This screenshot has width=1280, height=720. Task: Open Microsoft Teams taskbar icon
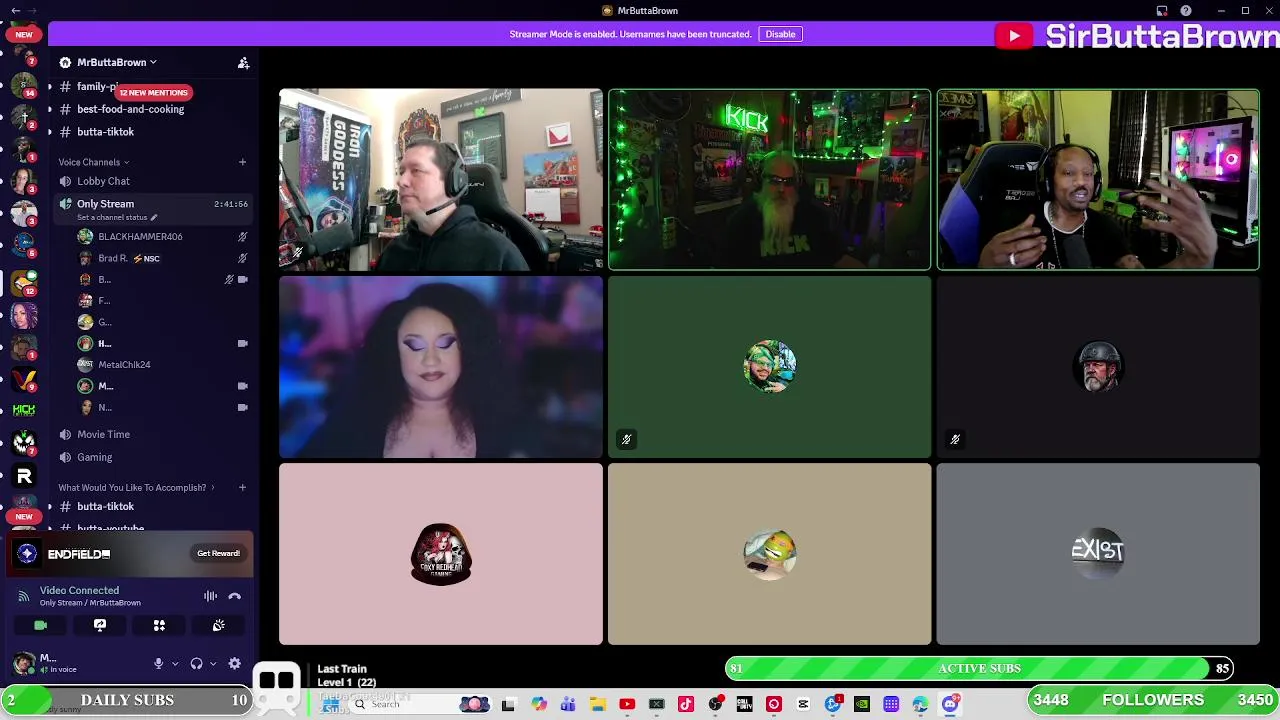pyautogui.click(x=568, y=705)
